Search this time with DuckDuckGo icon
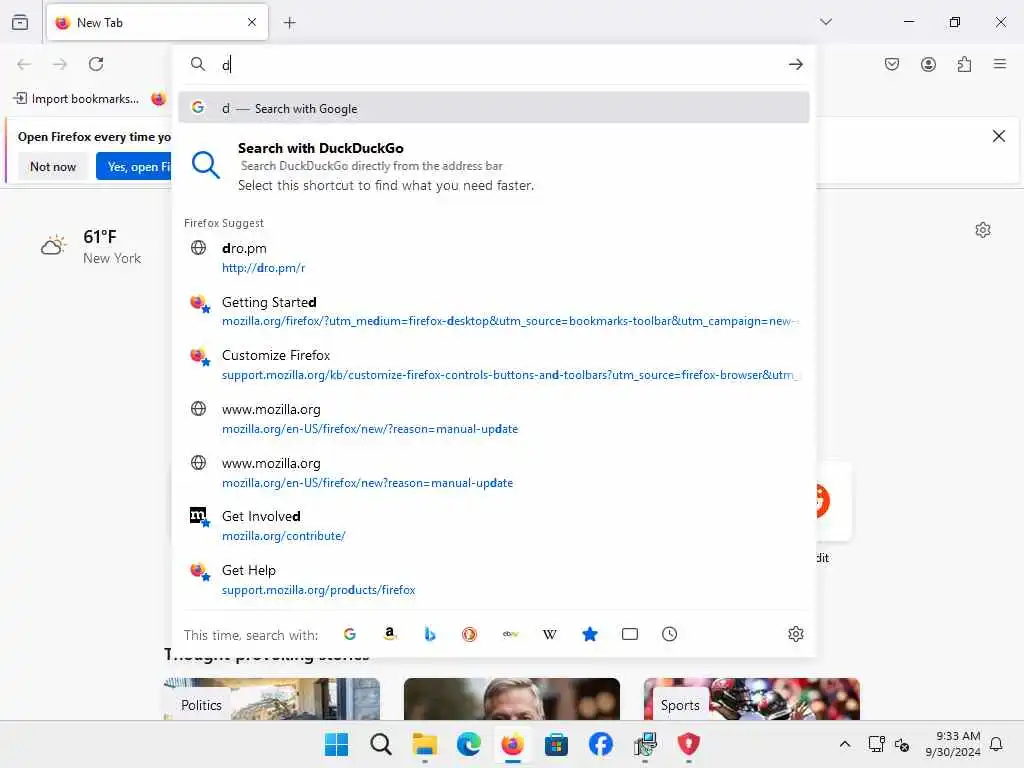Image resolution: width=1024 pixels, height=768 pixels. pos(470,634)
